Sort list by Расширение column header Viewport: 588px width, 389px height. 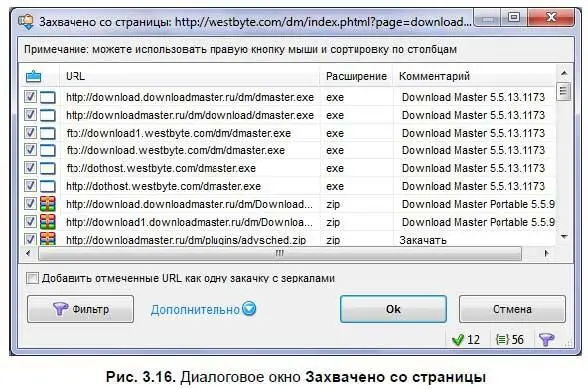pyautogui.click(x=356, y=76)
